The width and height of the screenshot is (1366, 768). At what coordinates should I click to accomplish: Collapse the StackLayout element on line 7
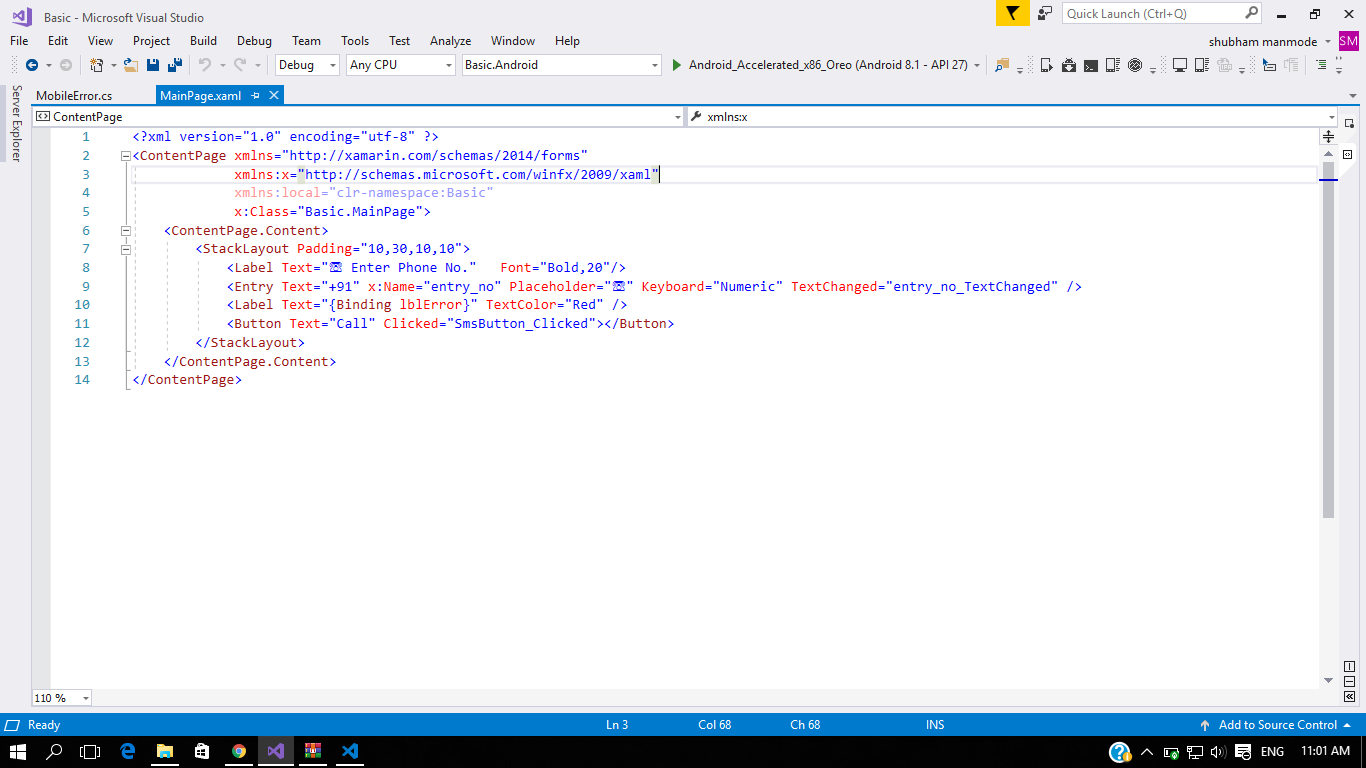(x=124, y=249)
